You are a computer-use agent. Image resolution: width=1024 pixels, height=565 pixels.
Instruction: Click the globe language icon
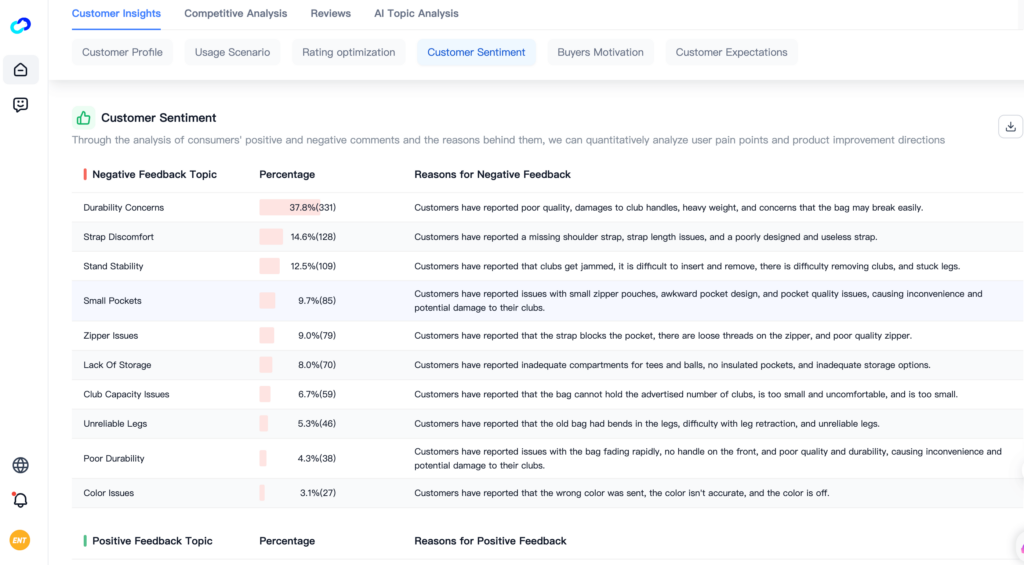(x=20, y=465)
